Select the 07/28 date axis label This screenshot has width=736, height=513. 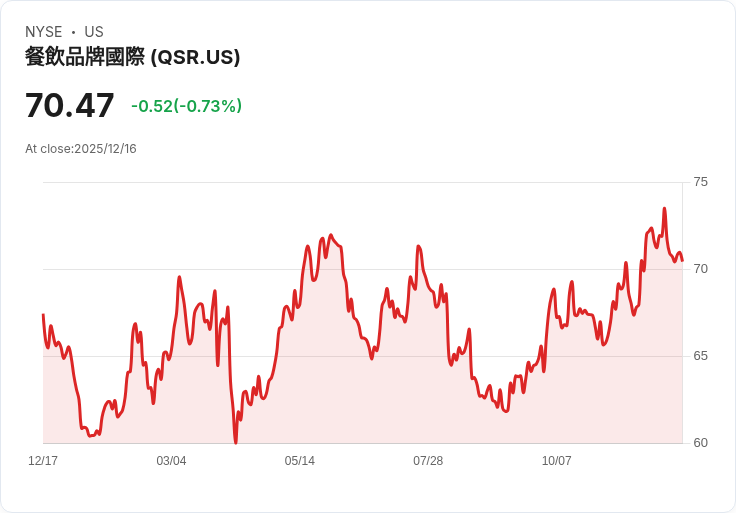tap(428, 461)
